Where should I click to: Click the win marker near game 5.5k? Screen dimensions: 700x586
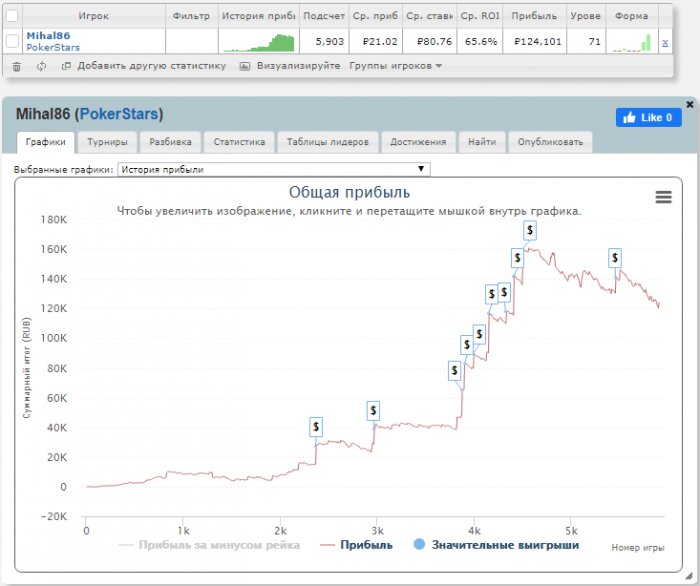tap(615, 258)
